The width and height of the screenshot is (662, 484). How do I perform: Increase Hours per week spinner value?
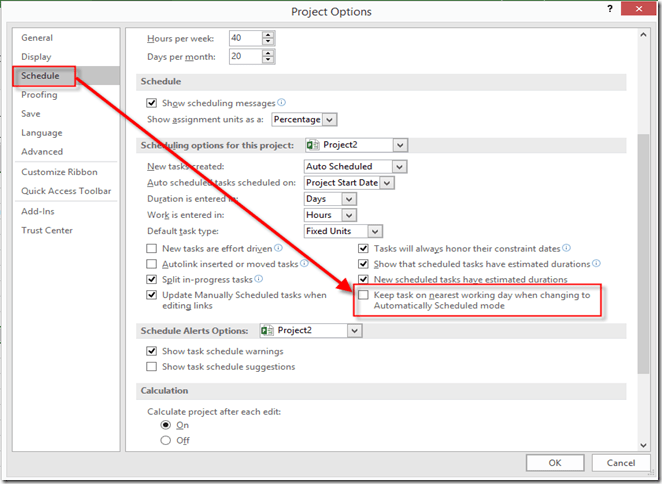pos(268,34)
